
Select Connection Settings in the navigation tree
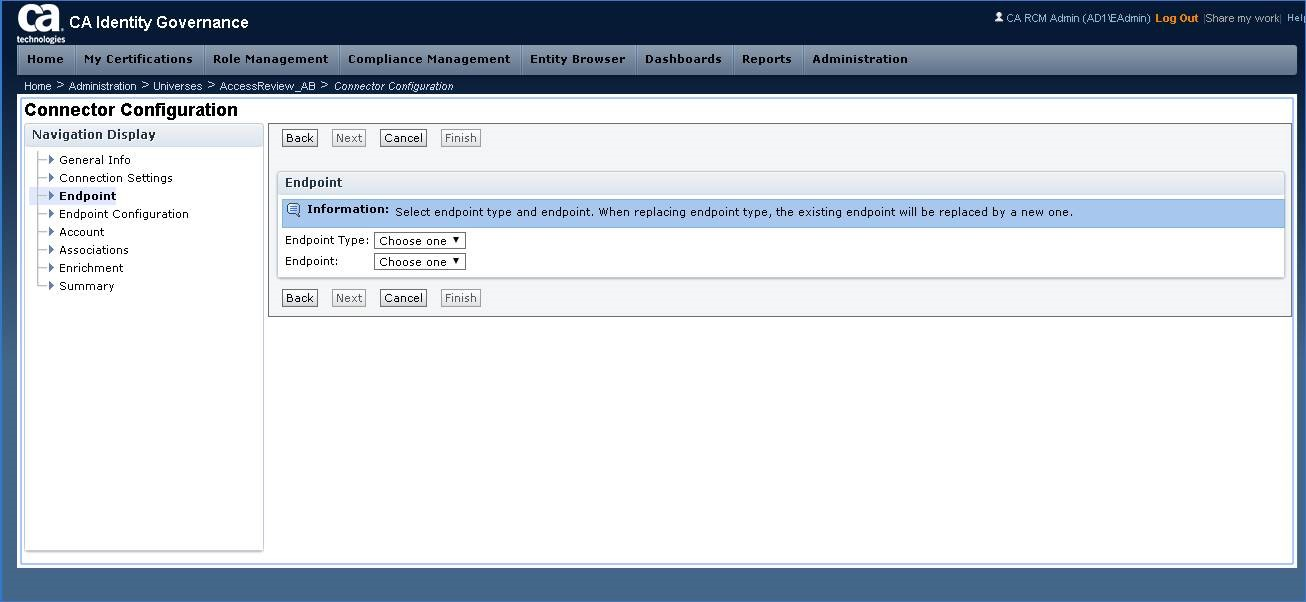(x=116, y=178)
